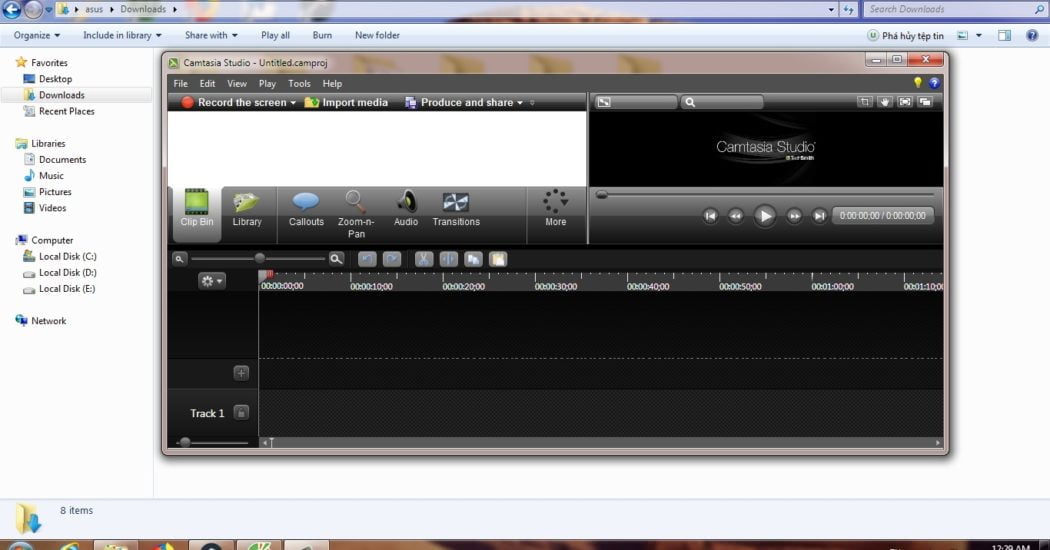This screenshot has height=550, width=1050.
Task: Open editing dimensions selector in preview
Action: click(635, 102)
